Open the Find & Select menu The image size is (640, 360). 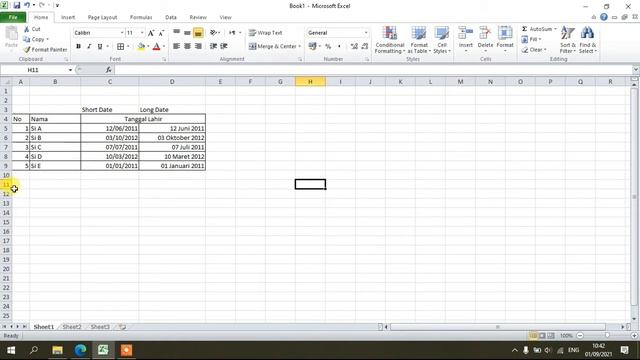pos(588,40)
